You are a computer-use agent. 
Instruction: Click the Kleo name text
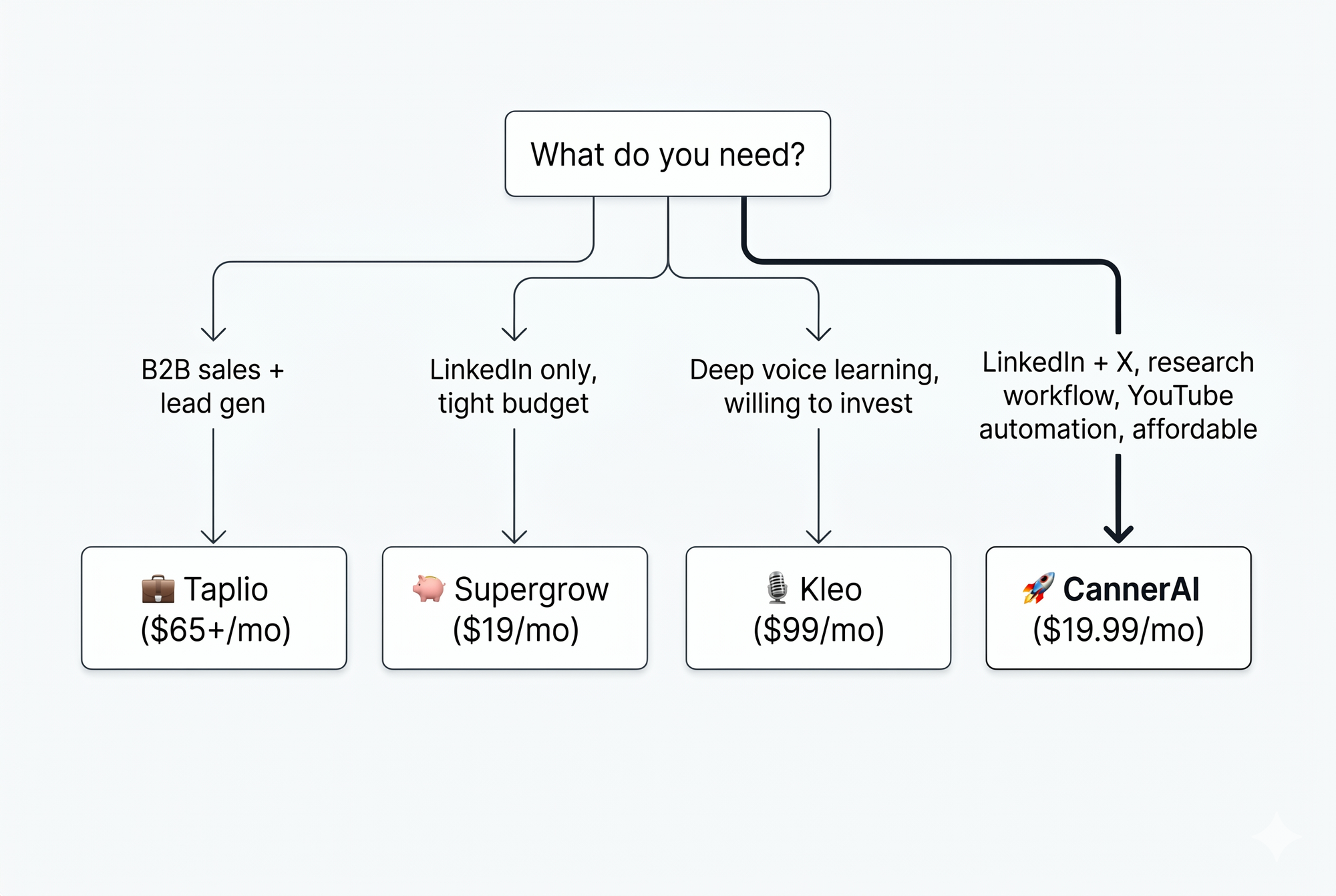point(831,590)
